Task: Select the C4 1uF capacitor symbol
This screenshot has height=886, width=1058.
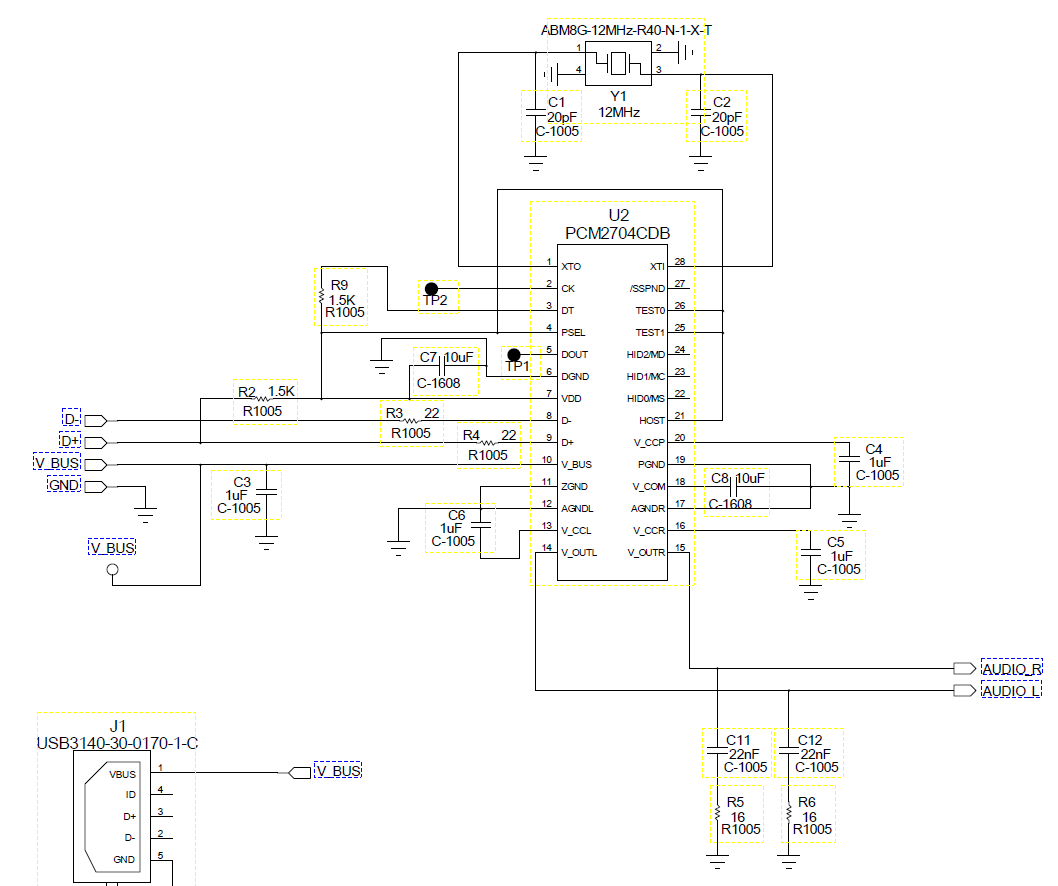Action: point(849,458)
